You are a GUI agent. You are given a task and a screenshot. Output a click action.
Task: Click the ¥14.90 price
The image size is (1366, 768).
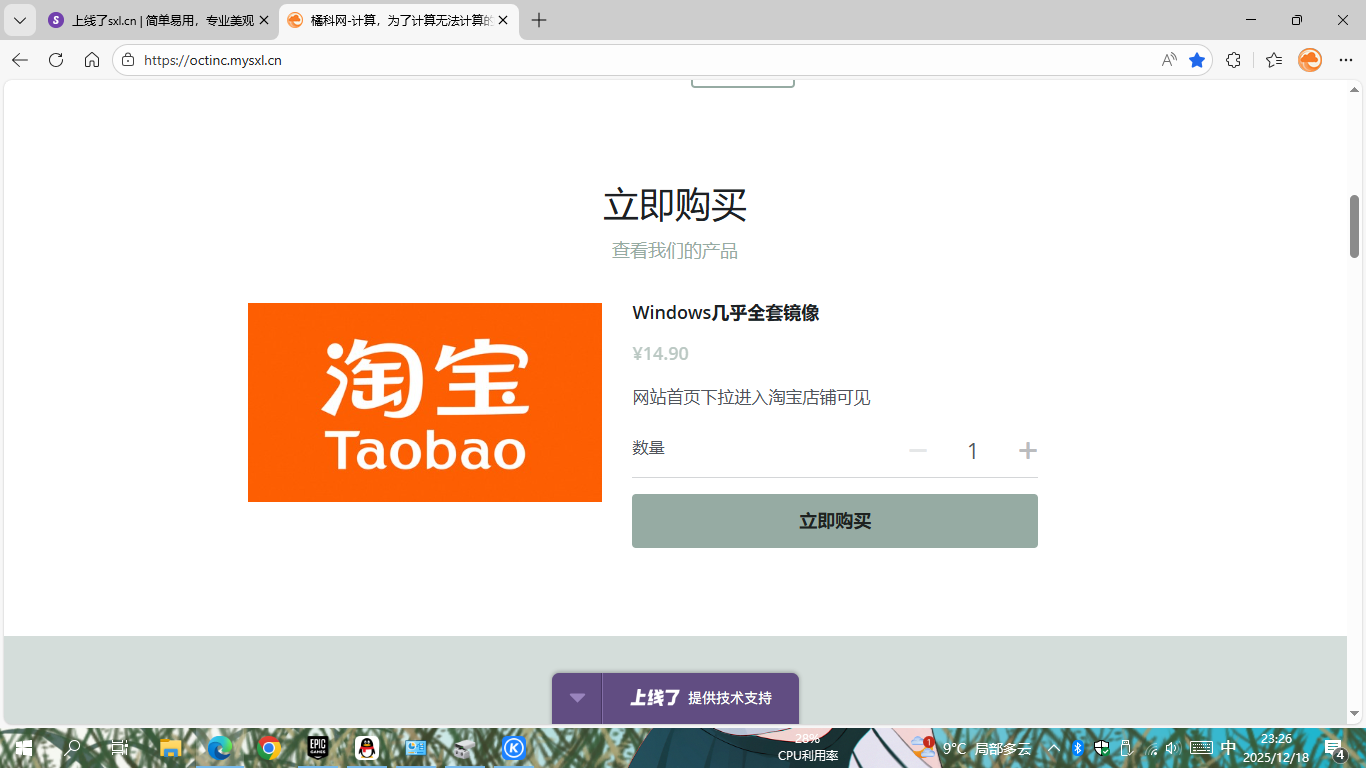660,353
